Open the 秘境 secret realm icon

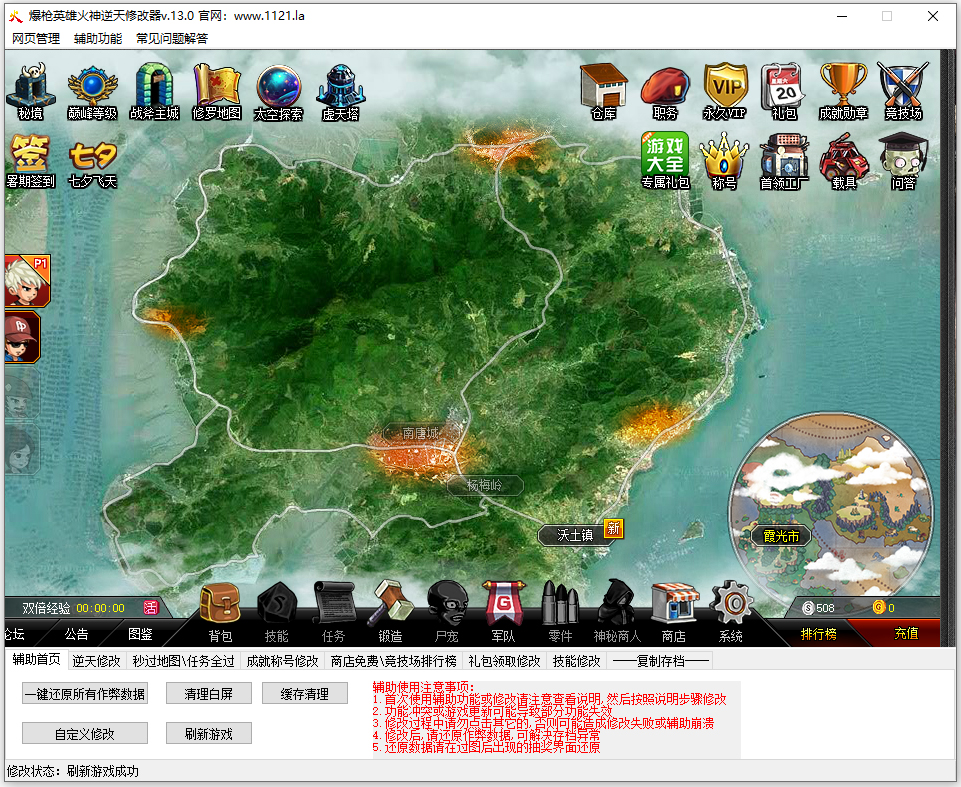click(30, 91)
